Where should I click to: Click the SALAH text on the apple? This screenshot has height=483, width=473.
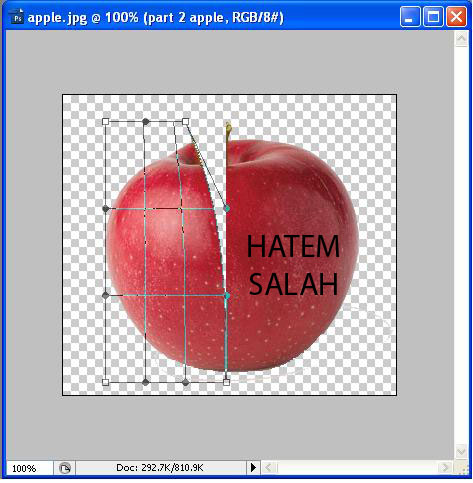293,284
